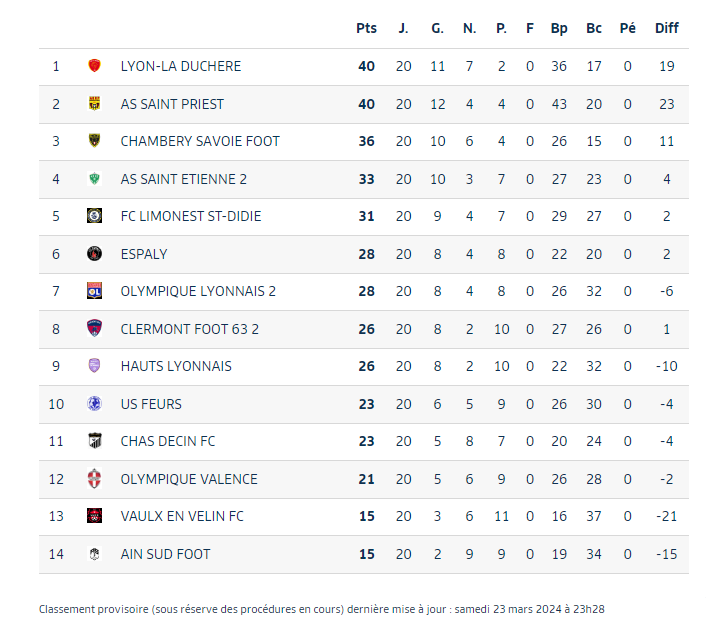The height and width of the screenshot is (628, 706).
Task: Click the Pts column header
Action: pos(366,28)
